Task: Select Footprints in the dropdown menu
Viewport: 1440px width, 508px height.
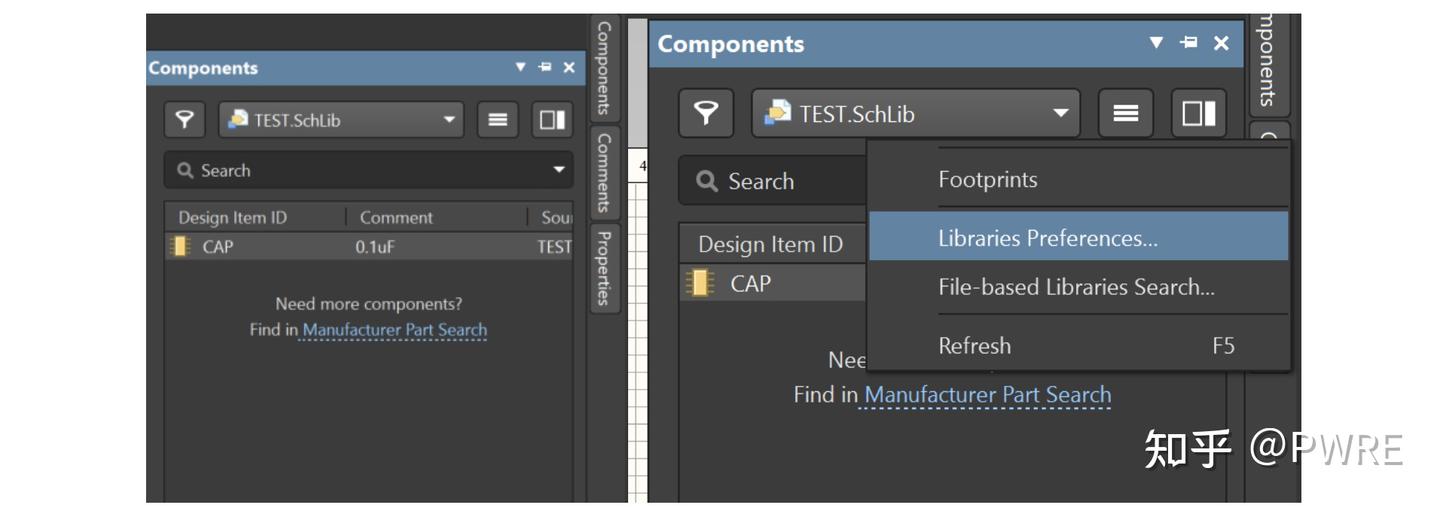Action: coord(988,180)
